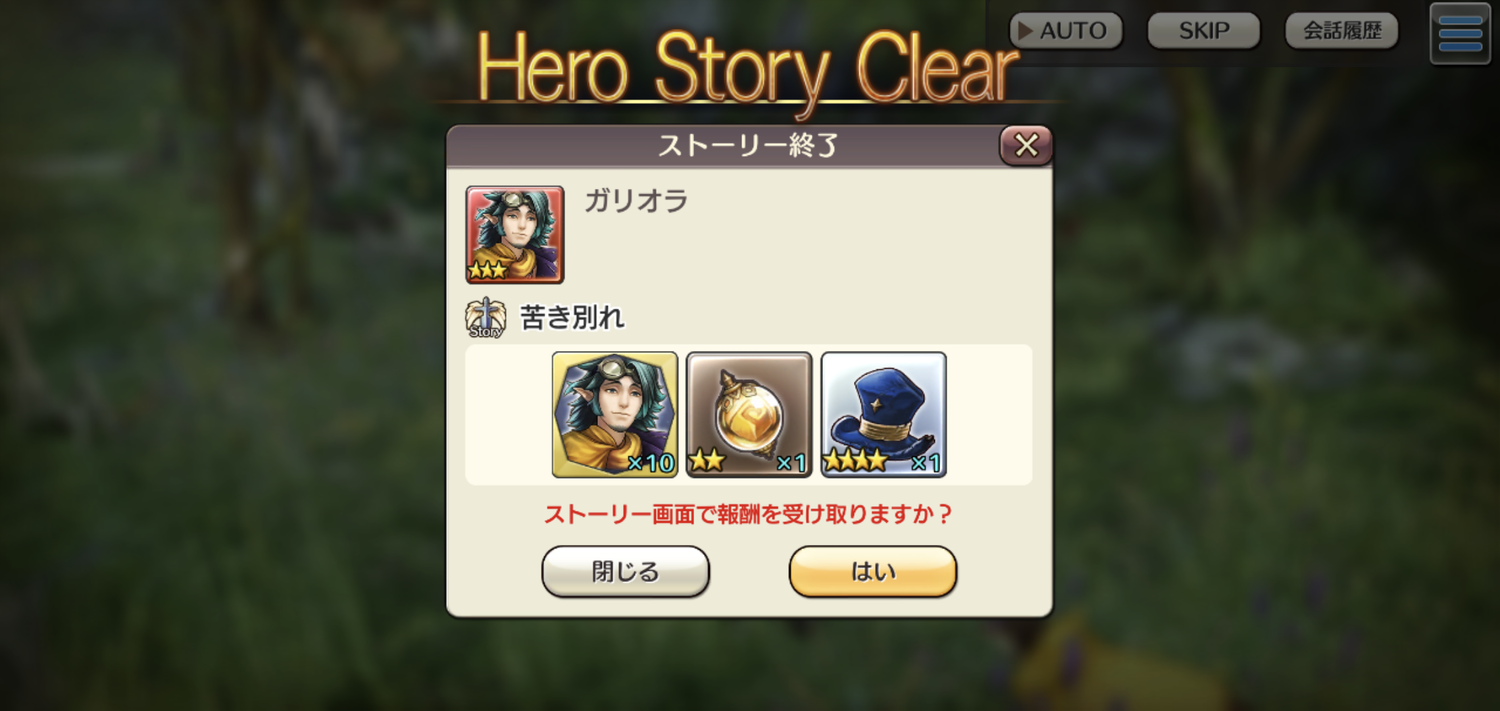Click the four-star rating on the hat
Image resolution: width=1500 pixels, height=711 pixels.
pos(855,461)
